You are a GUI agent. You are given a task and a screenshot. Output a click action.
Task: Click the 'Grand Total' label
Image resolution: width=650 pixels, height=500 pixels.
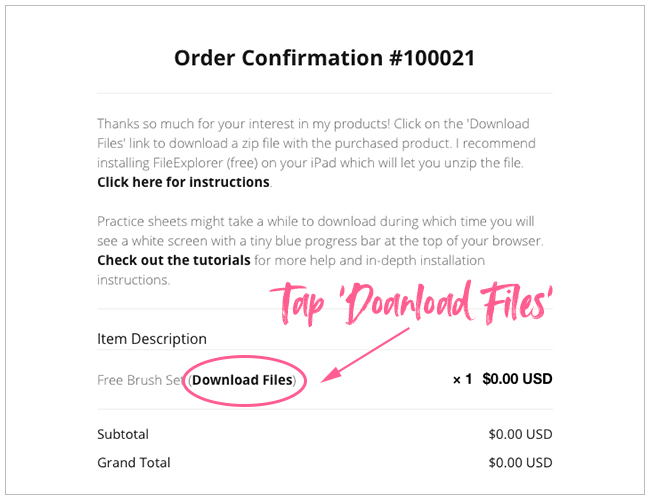(x=134, y=462)
